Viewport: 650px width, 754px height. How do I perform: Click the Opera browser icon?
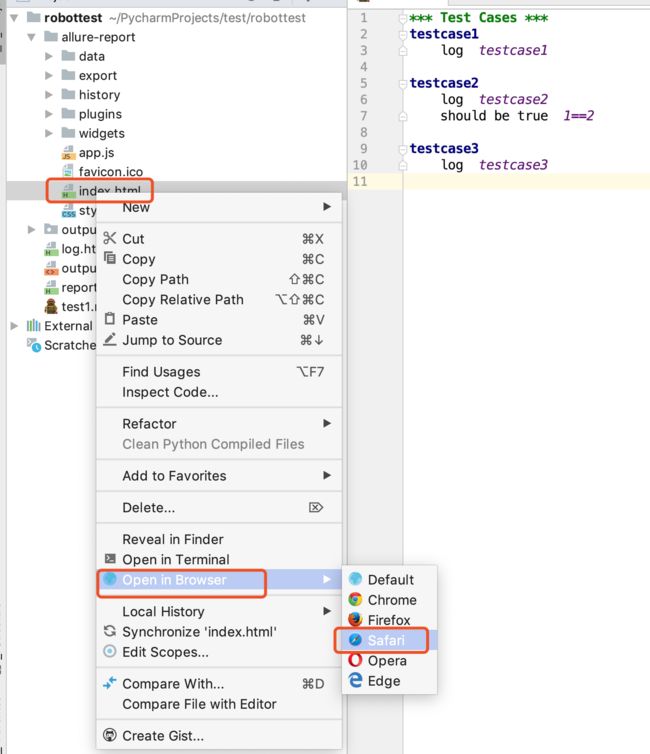(x=355, y=660)
